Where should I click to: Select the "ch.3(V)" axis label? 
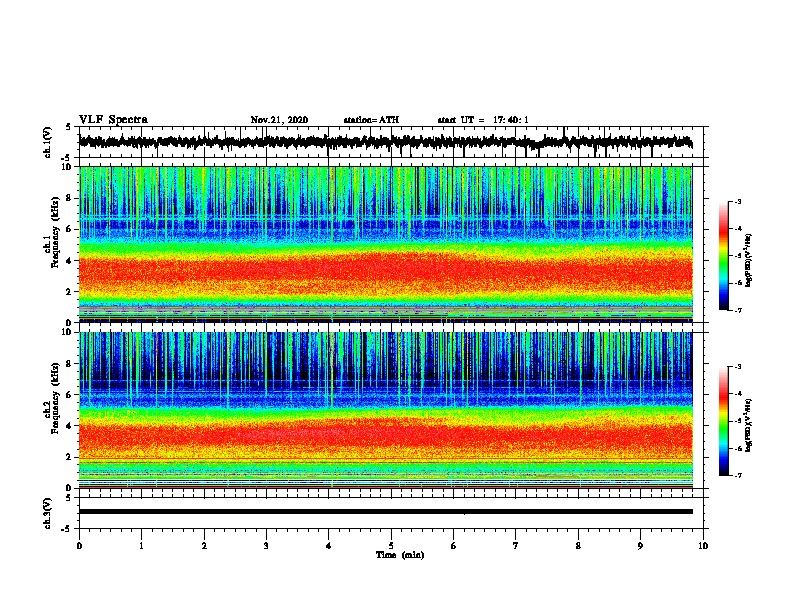(x=47, y=513)
